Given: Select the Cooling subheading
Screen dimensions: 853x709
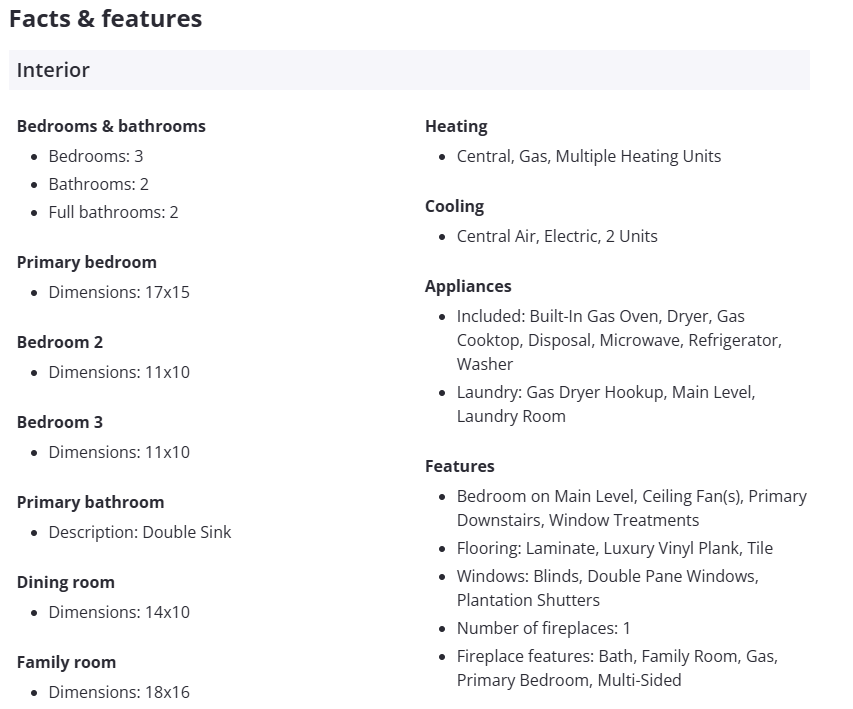Looking at the screenshot, I should click(454, 206).
